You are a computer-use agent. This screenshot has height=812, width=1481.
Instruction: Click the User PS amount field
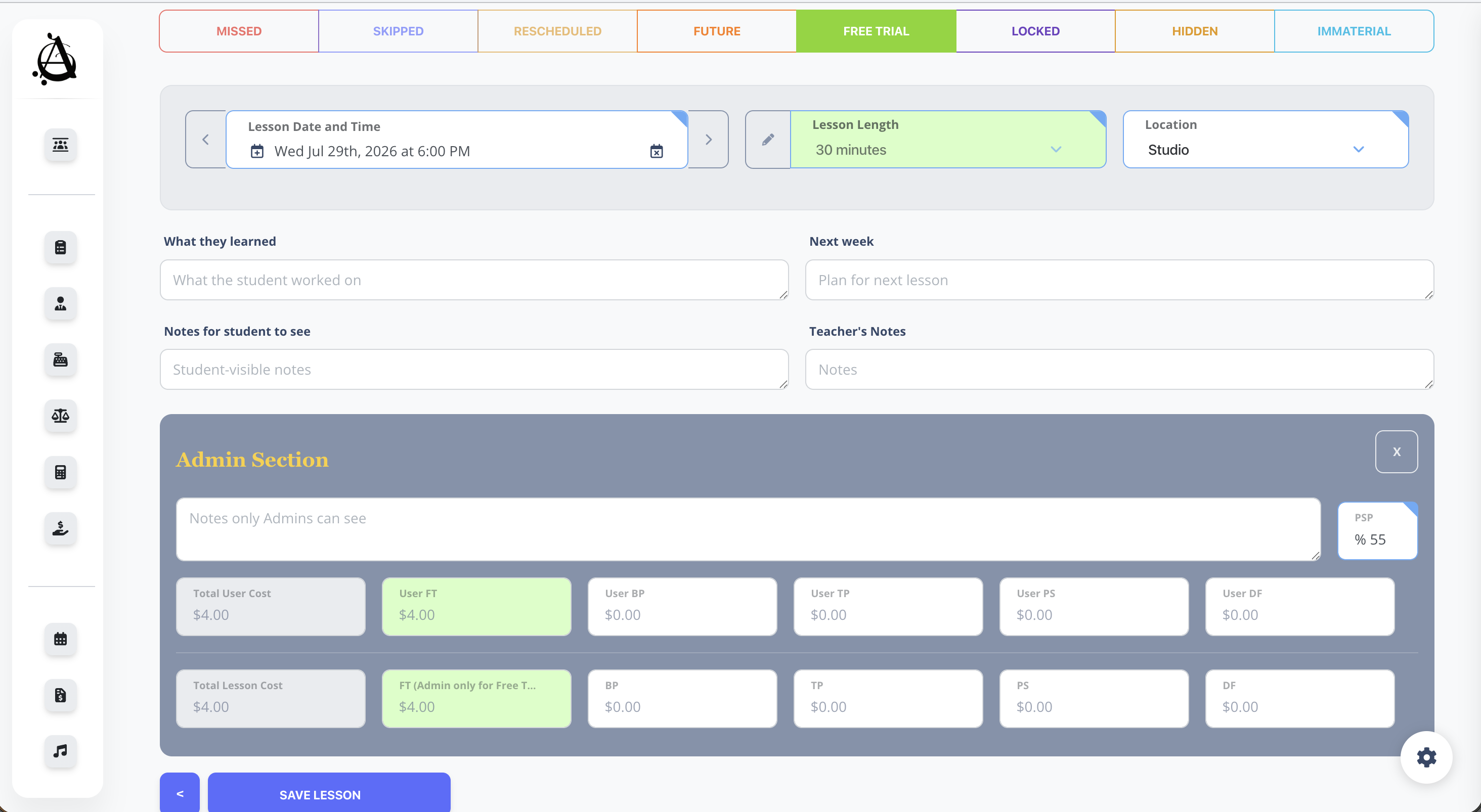(1094, 607)
